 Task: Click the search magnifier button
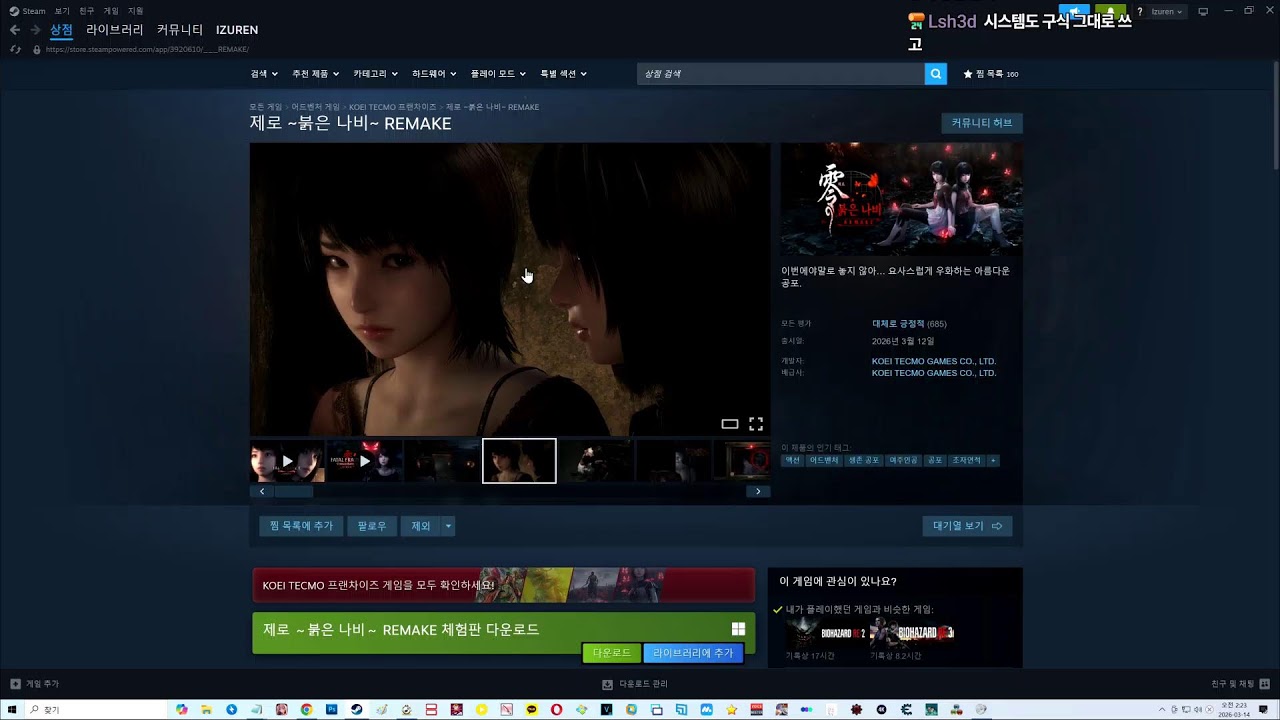pos(936,74)
